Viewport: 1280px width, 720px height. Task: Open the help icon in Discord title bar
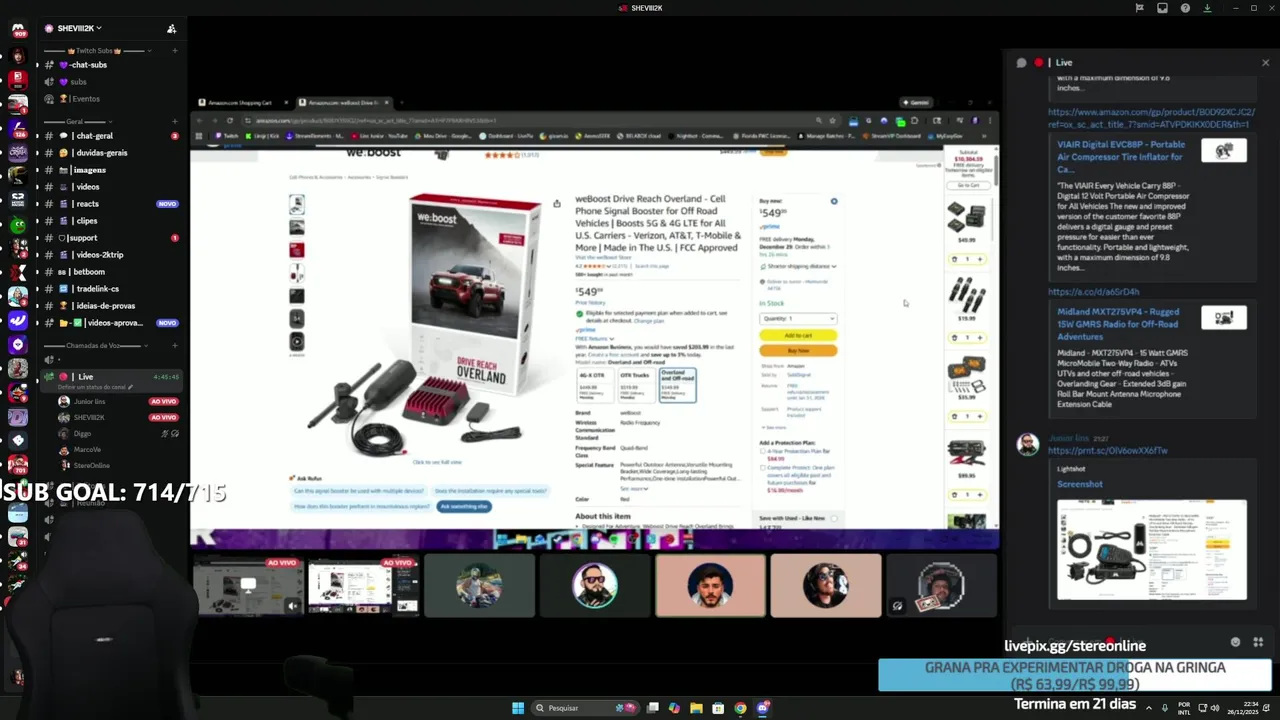tap(1185, 8)
